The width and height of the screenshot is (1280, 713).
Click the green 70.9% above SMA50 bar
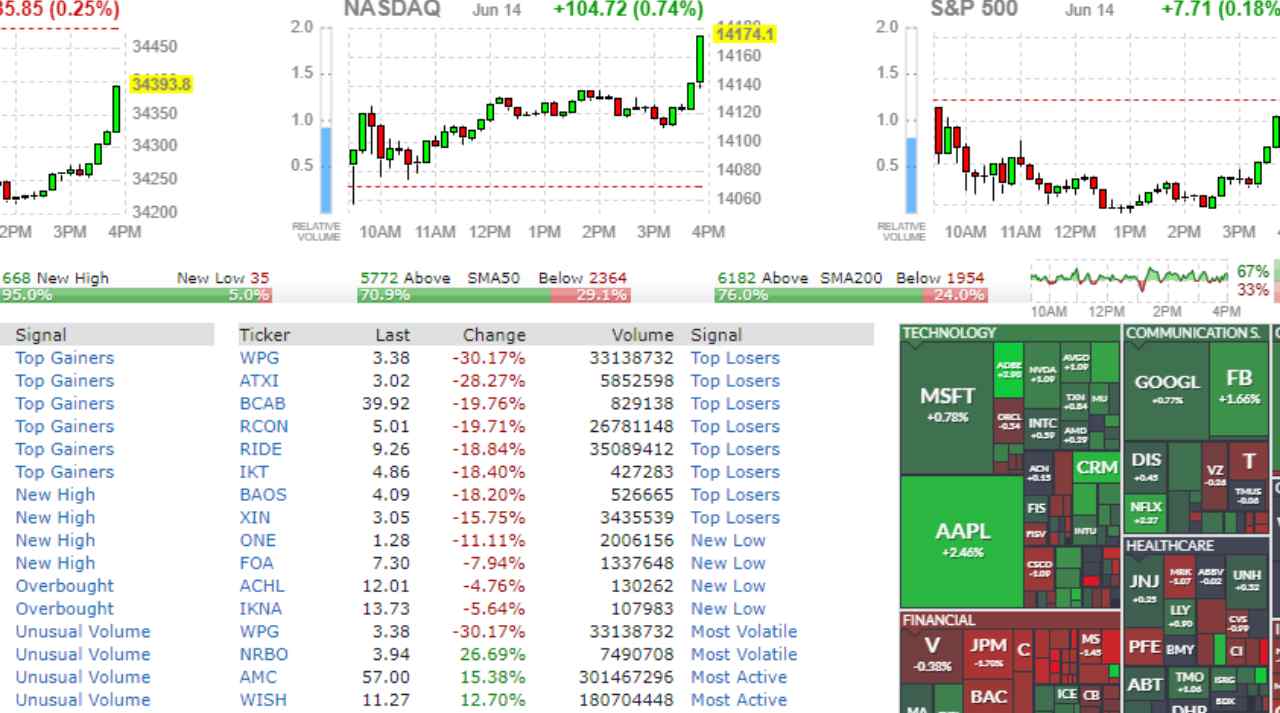point(453,295)
